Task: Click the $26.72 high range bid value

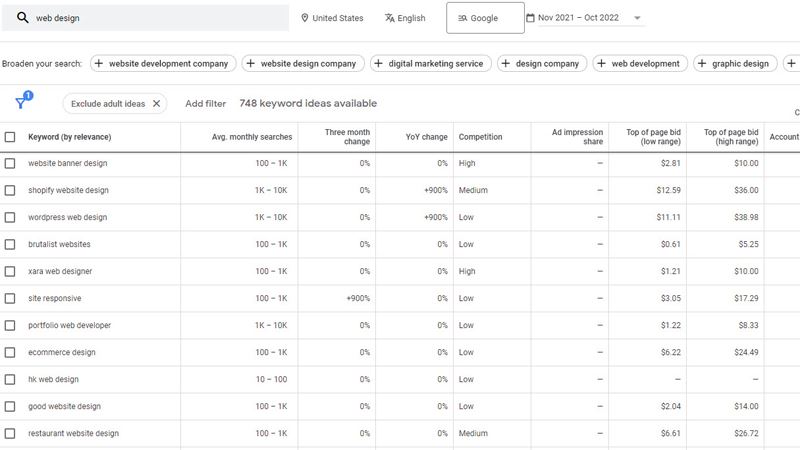Action: tap(746, 434)
